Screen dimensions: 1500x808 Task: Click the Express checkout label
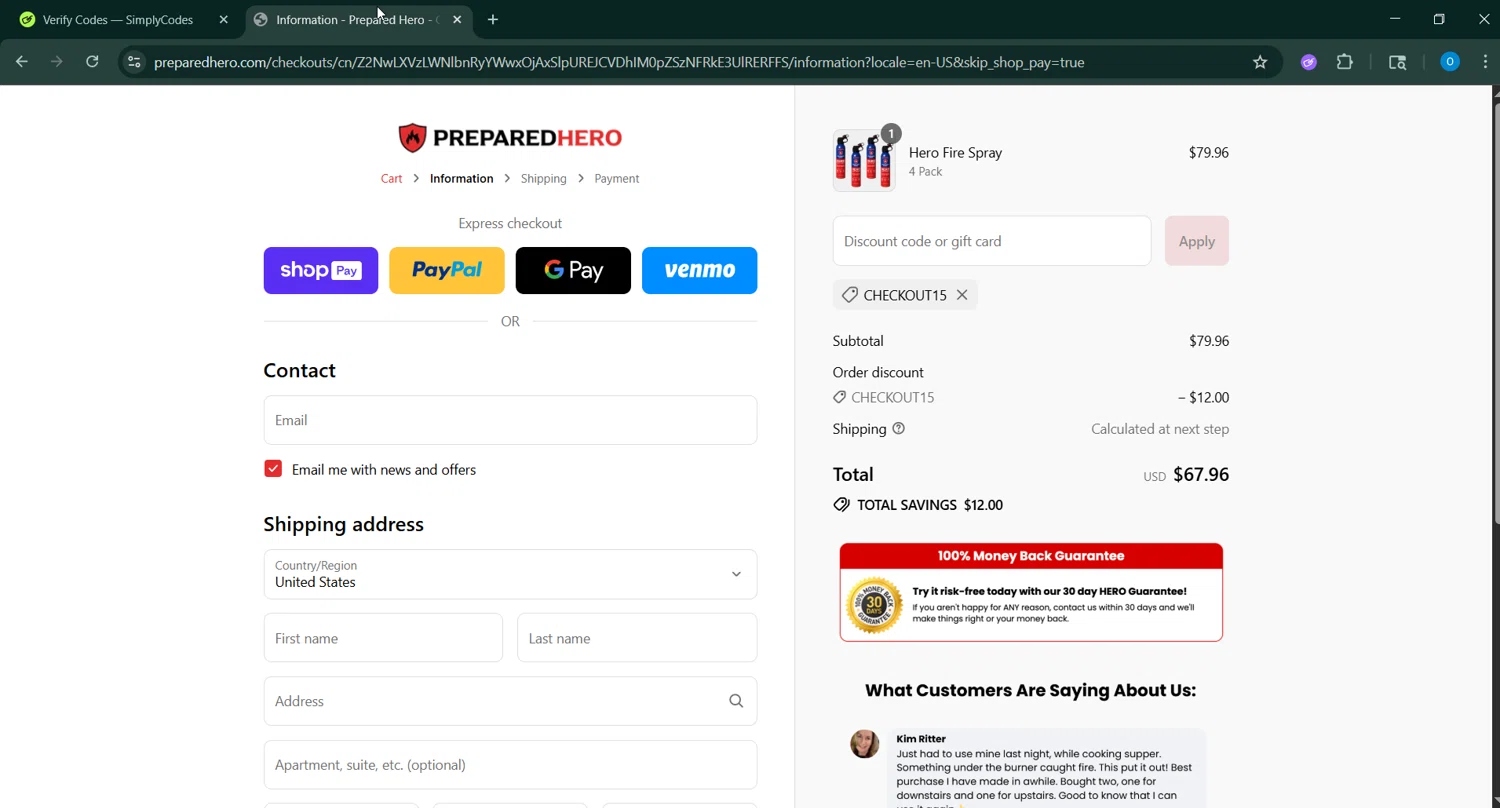pyautogui.click(x=510, y=223)
